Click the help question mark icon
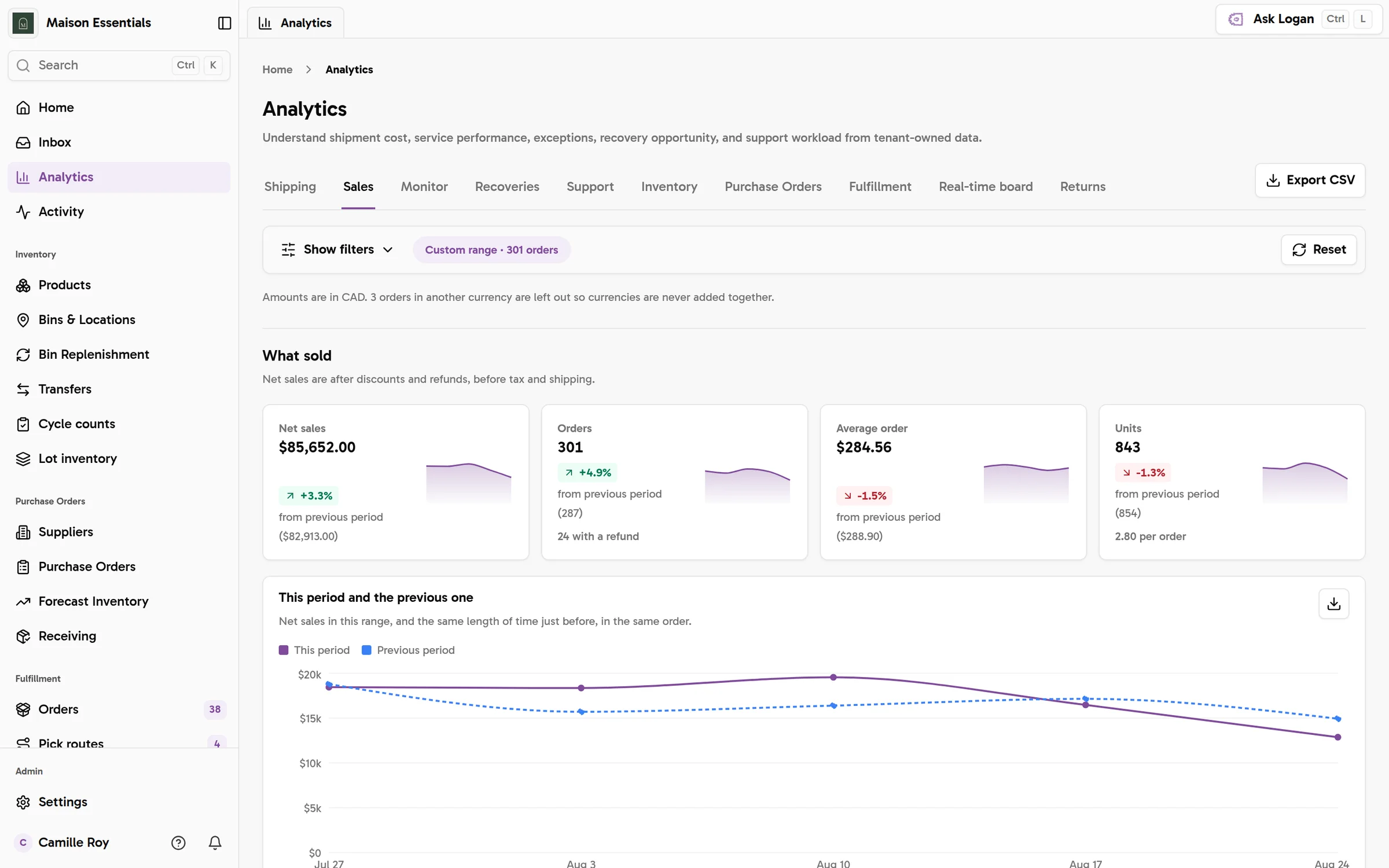1389x868 pixels. click(178, 843)
